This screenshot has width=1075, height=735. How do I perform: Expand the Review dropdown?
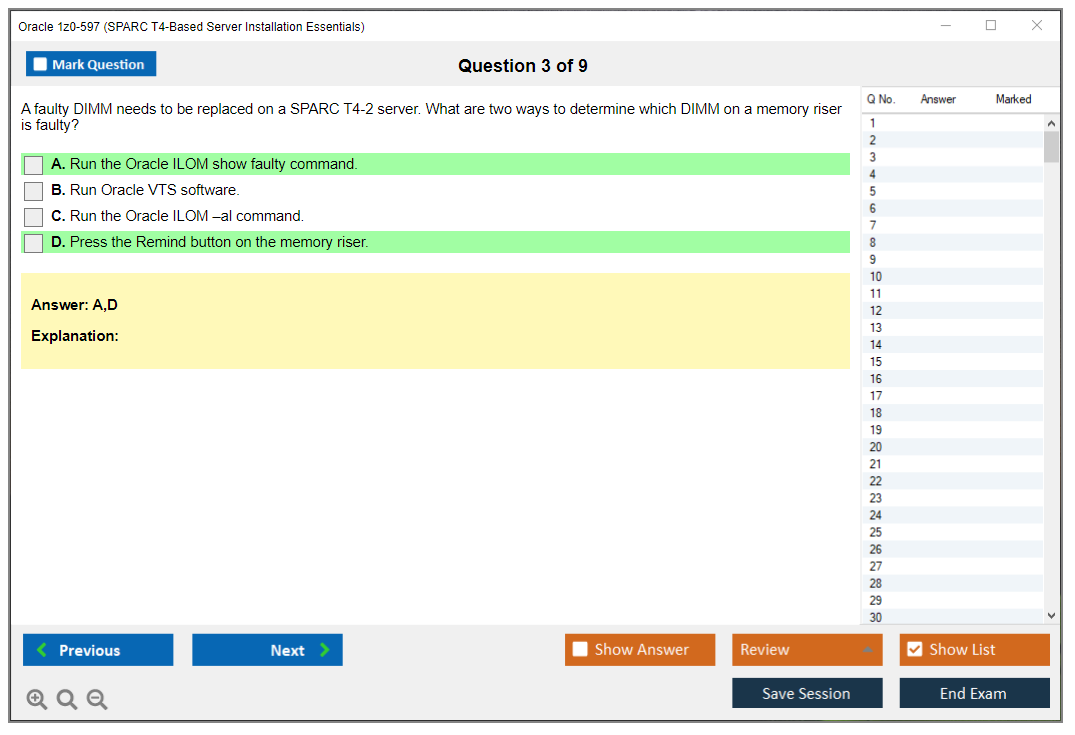864,649
